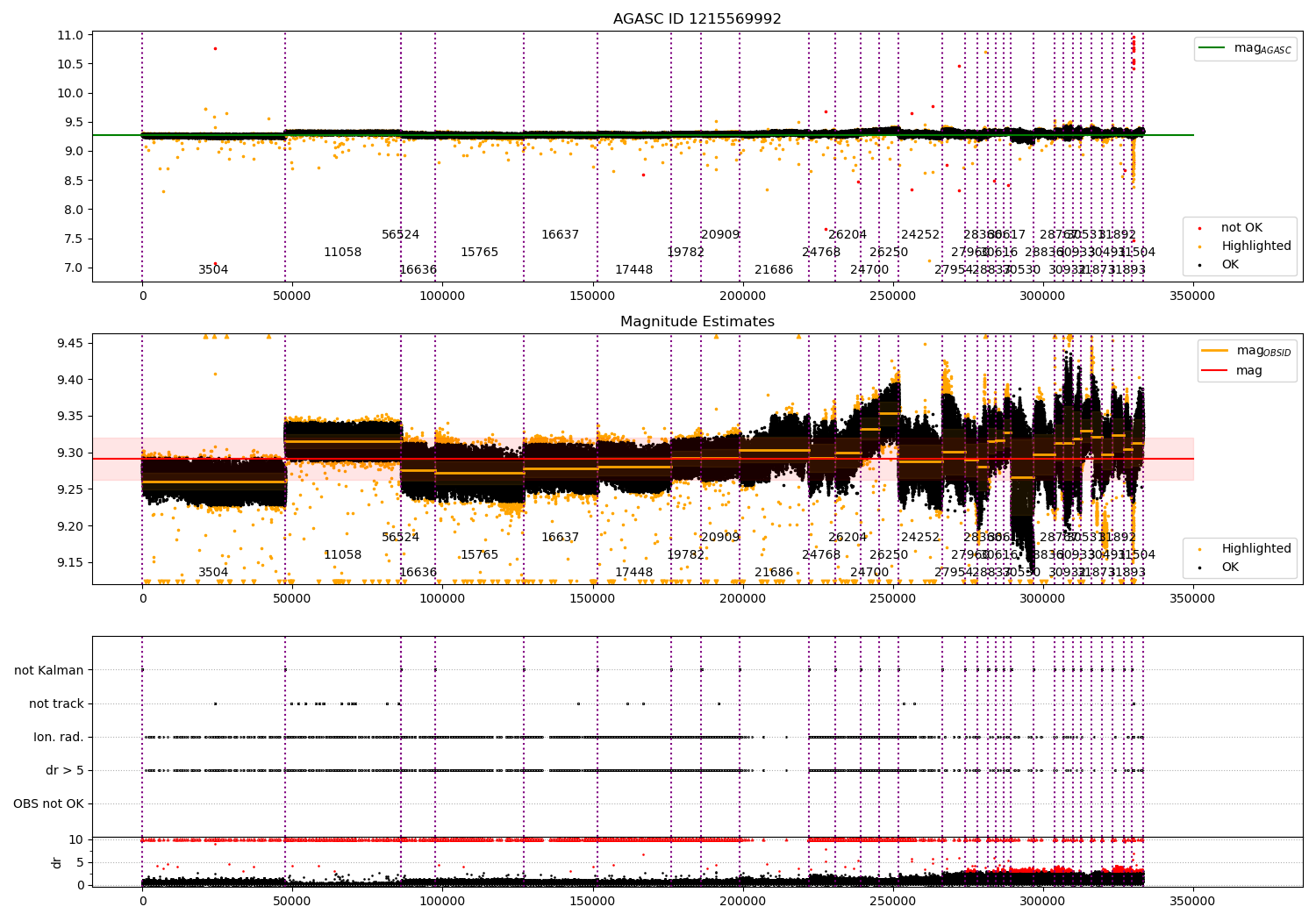Click the 'AGASC ID 1215569992' plot title
The image size is (1316, 921).
click(x=697, y=19)
